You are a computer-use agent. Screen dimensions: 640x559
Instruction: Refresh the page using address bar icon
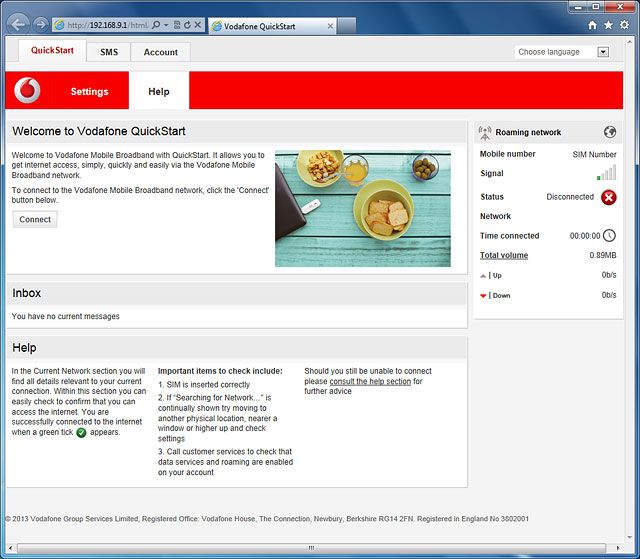[186, 24]
